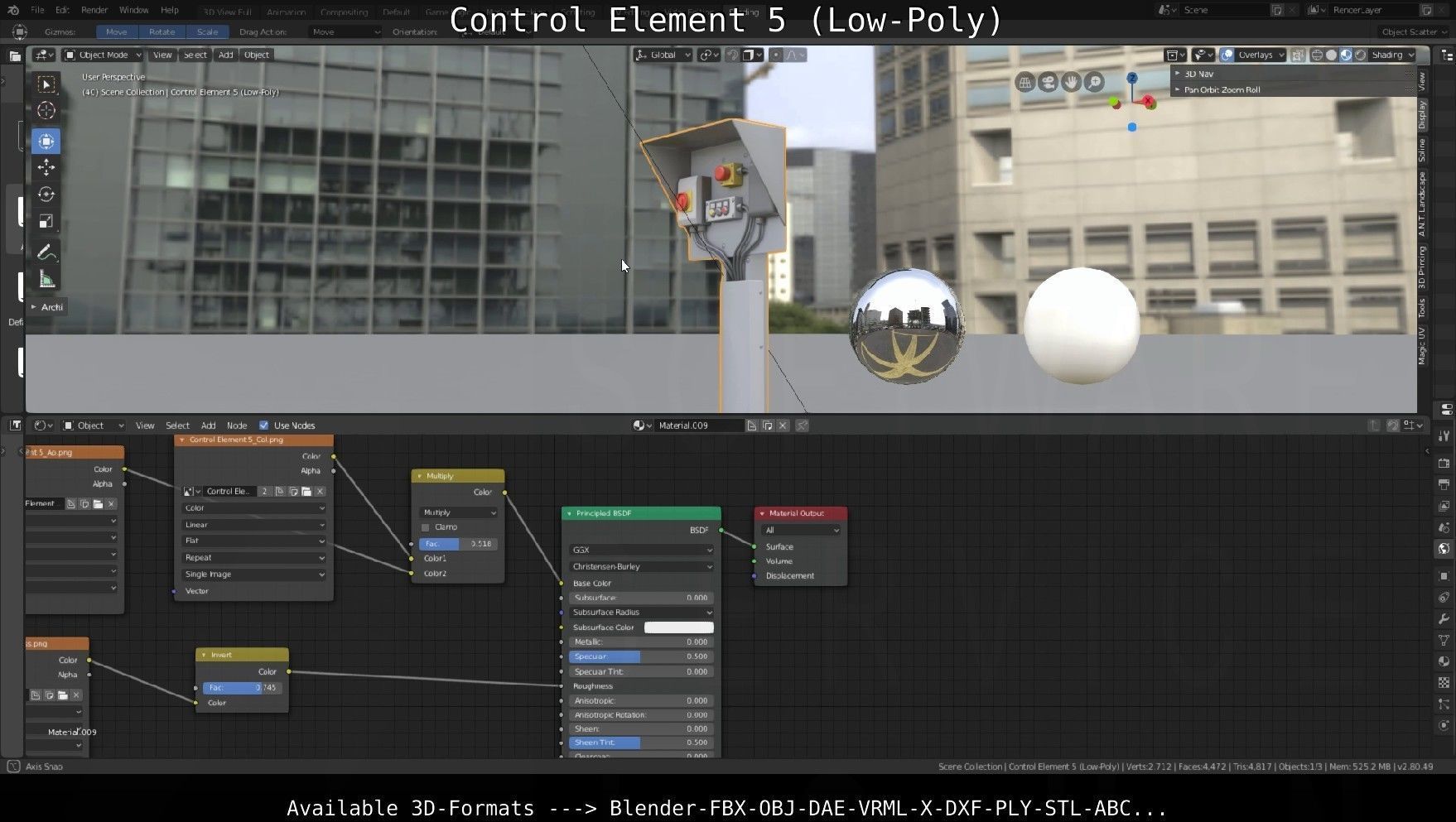
Task: Select the Move tool in the left toolbar
Action: (x=46, y=167)
